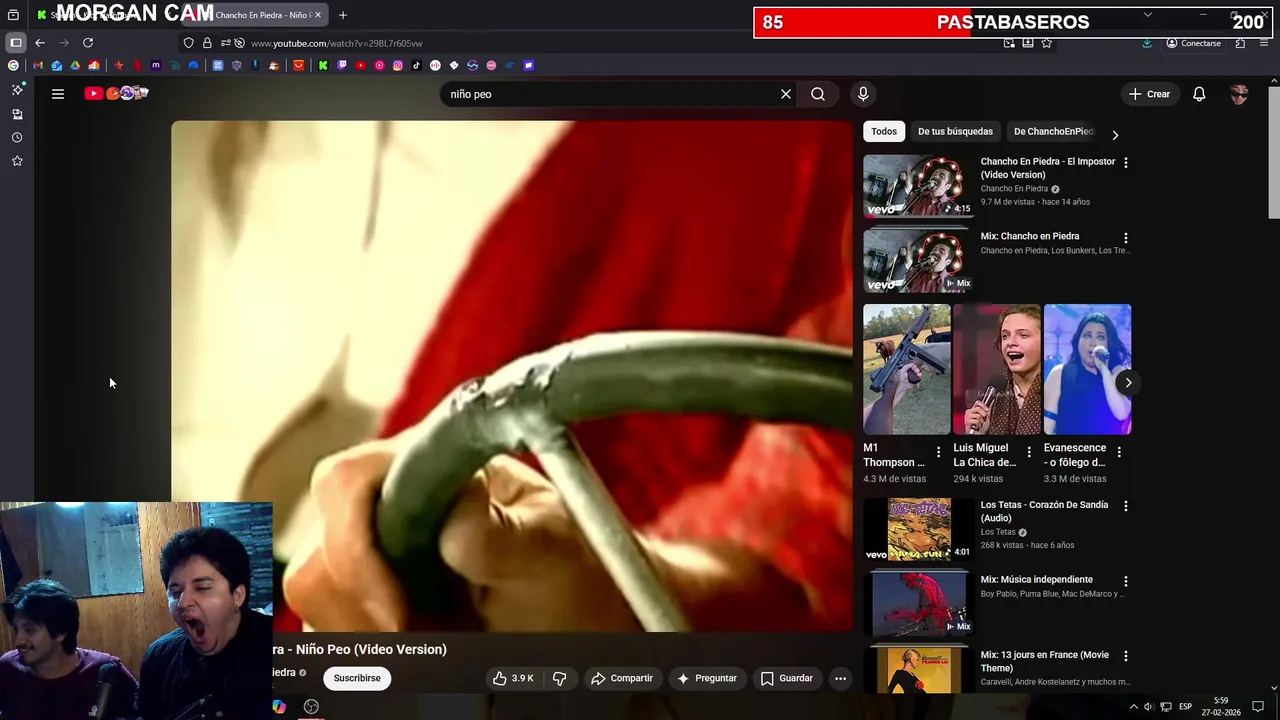Run the YouTube search via magnifier button
Image resolution: width=1280 pixels, height=720 pixels.
tap(818, 94)
